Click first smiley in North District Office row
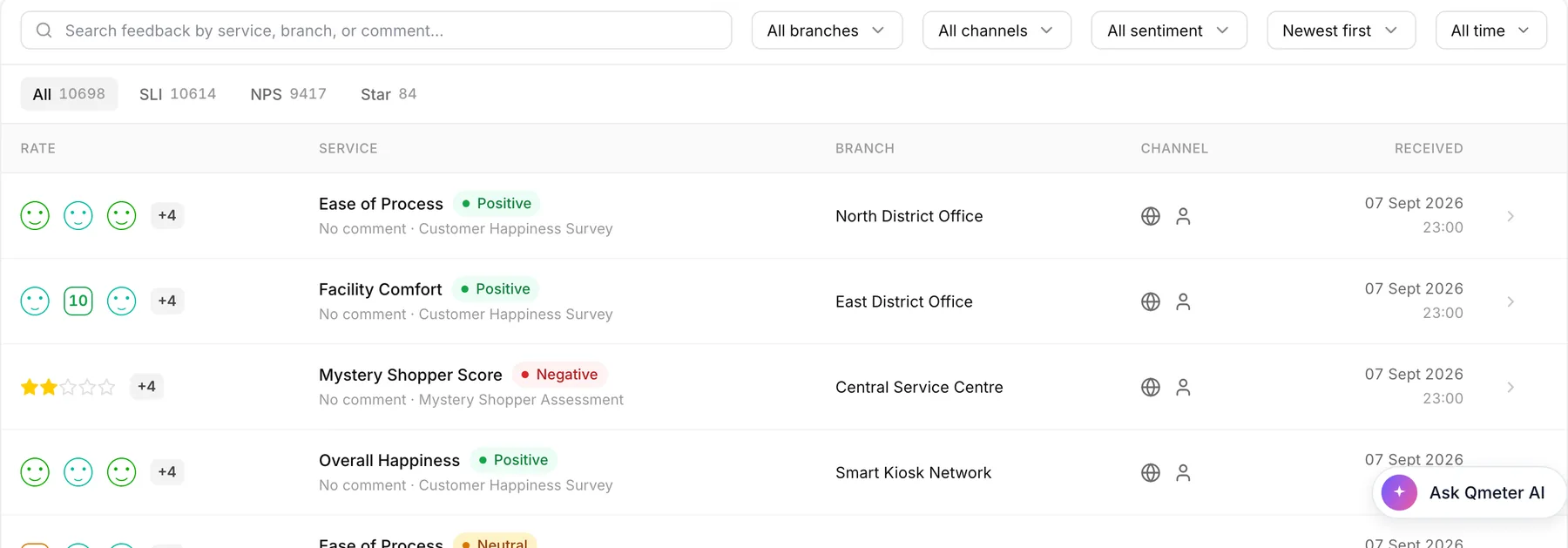The image size is (1568, 548). tap(35, 216)
